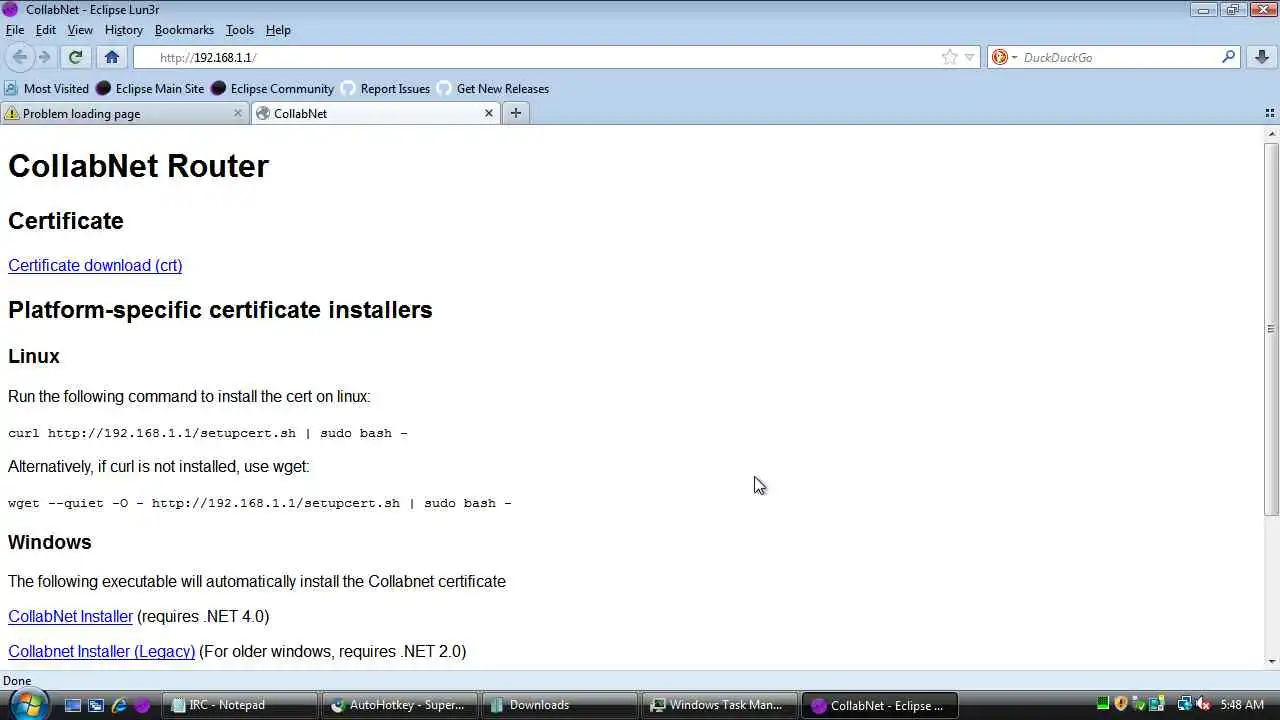Open the Windows Start menu
Image resolution: width=1280 pixels, height=720 pixels.
(27, 704)
